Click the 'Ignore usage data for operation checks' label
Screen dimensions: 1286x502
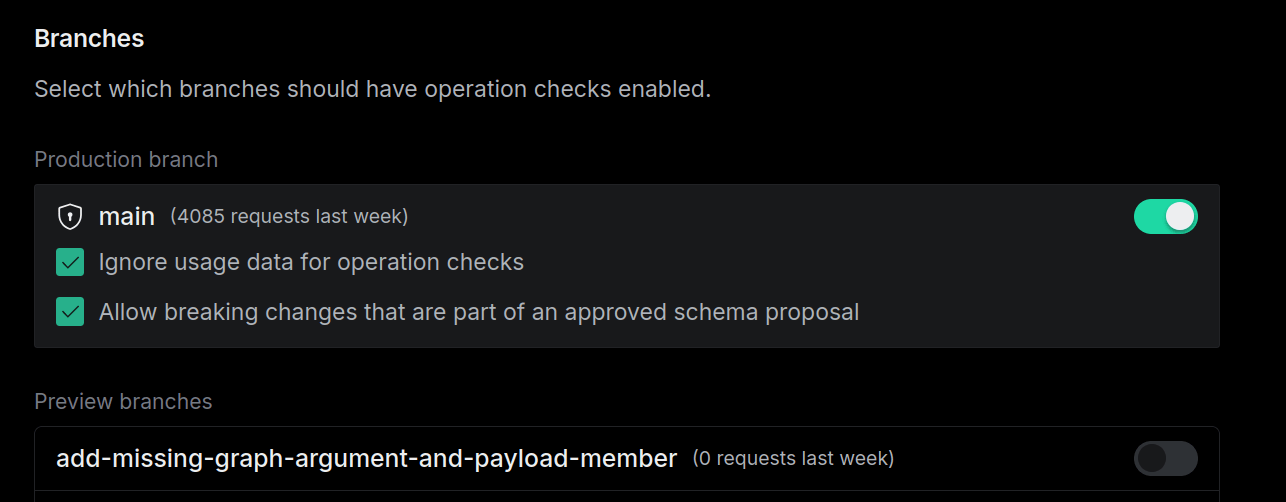pos(311,263)
